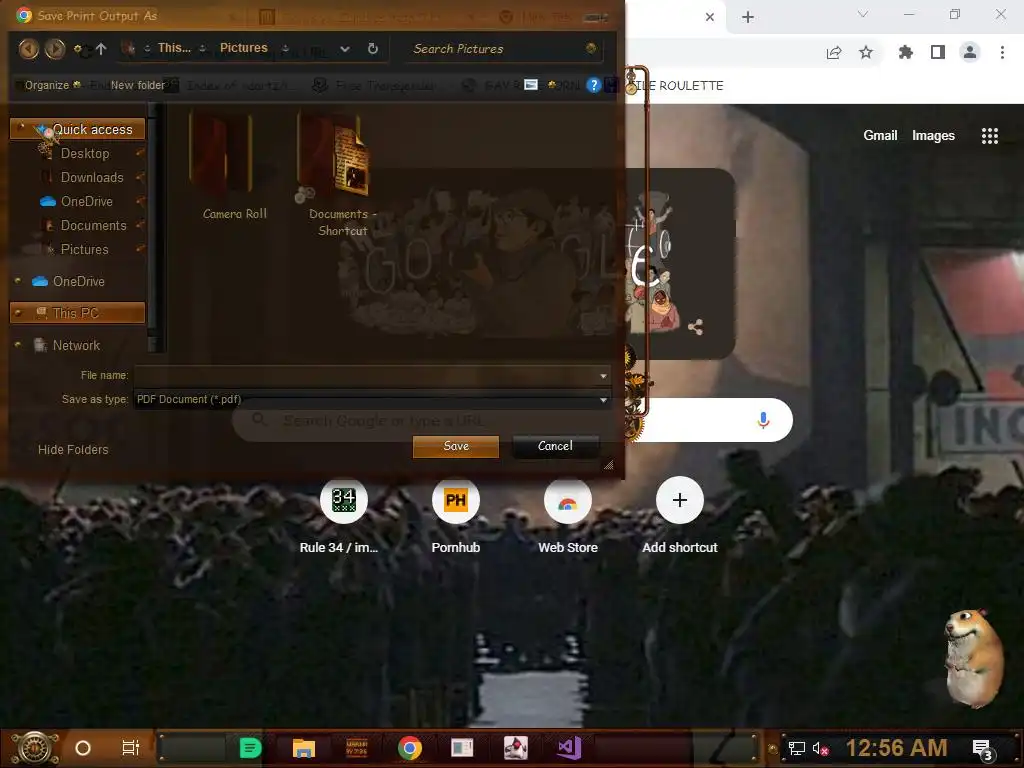Launch Spotify from the taskbar

click(x=250, y=748)
